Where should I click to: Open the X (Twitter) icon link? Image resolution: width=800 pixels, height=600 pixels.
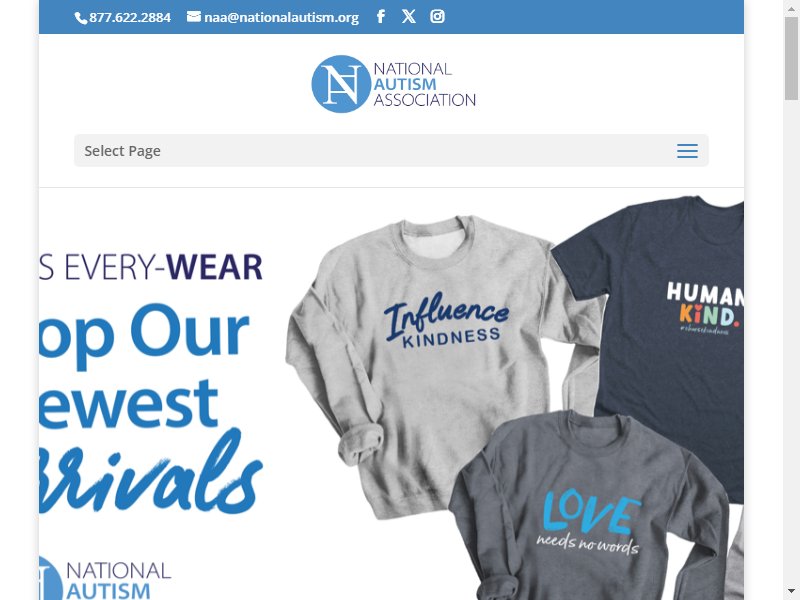click(x=408, y=16)
